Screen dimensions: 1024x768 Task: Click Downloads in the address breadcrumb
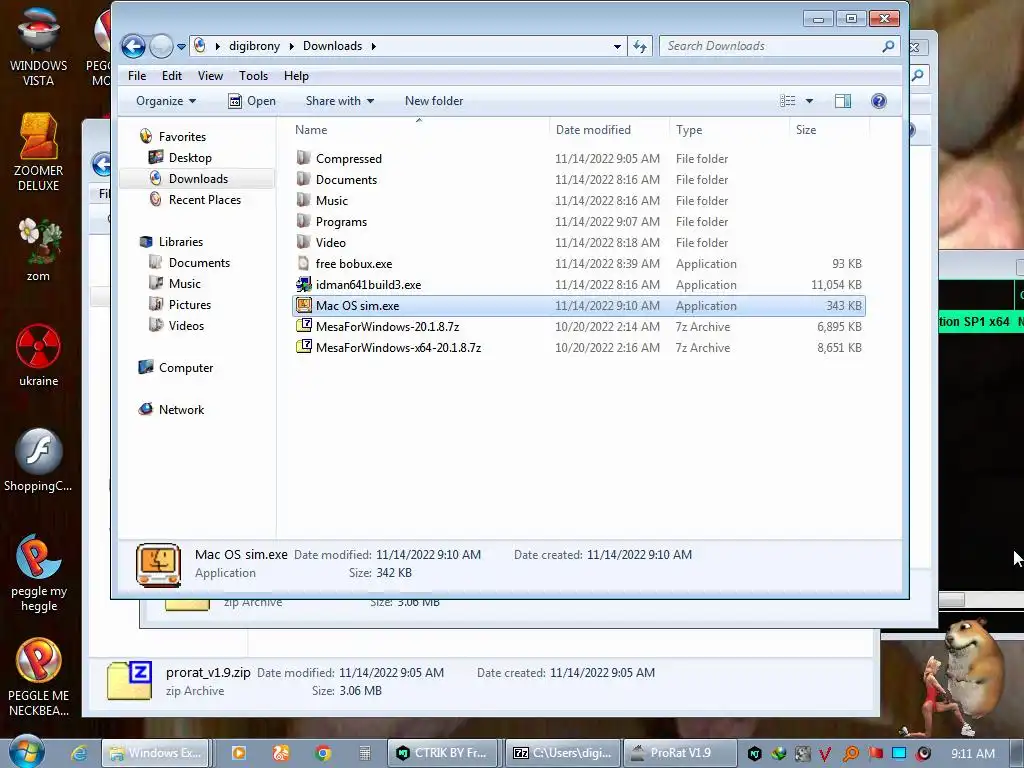pyautogui.click(x=332, y=46)
